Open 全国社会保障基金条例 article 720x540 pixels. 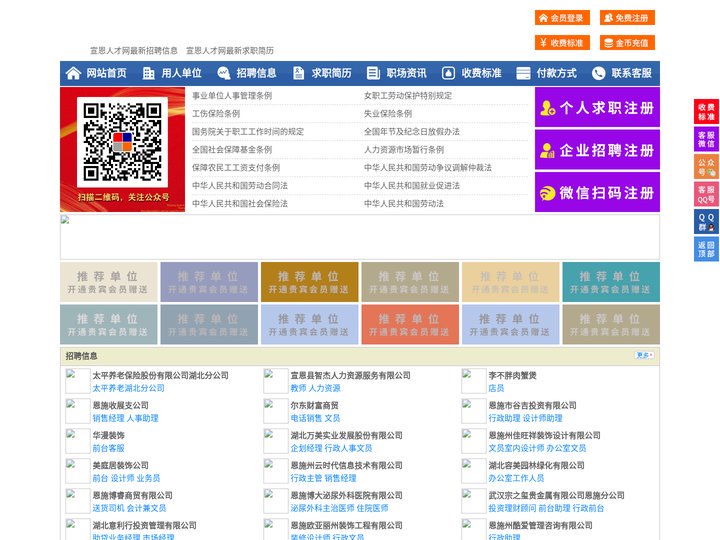232,149
